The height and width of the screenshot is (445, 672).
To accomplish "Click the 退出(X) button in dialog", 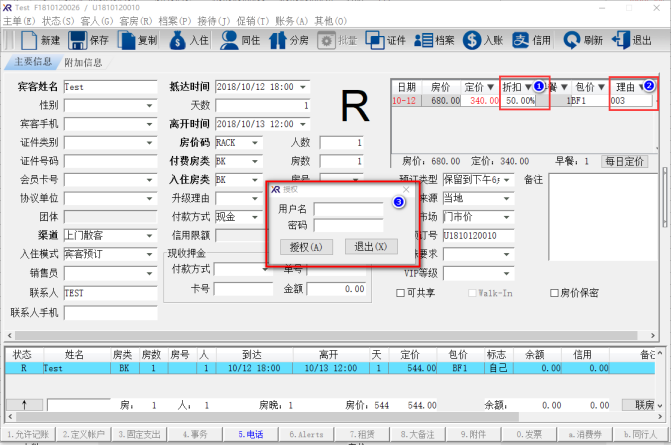I will tap(371, 247).
